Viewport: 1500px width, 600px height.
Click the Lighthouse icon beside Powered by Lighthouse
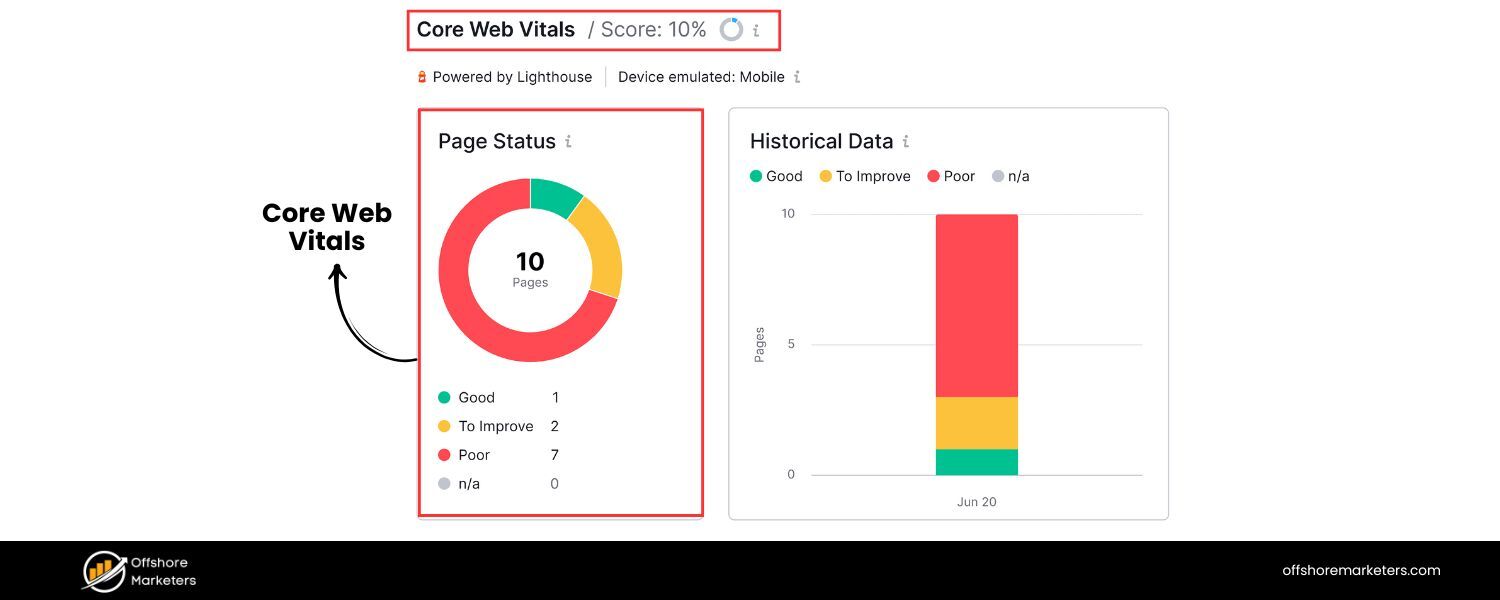click(x=424, y=76)
